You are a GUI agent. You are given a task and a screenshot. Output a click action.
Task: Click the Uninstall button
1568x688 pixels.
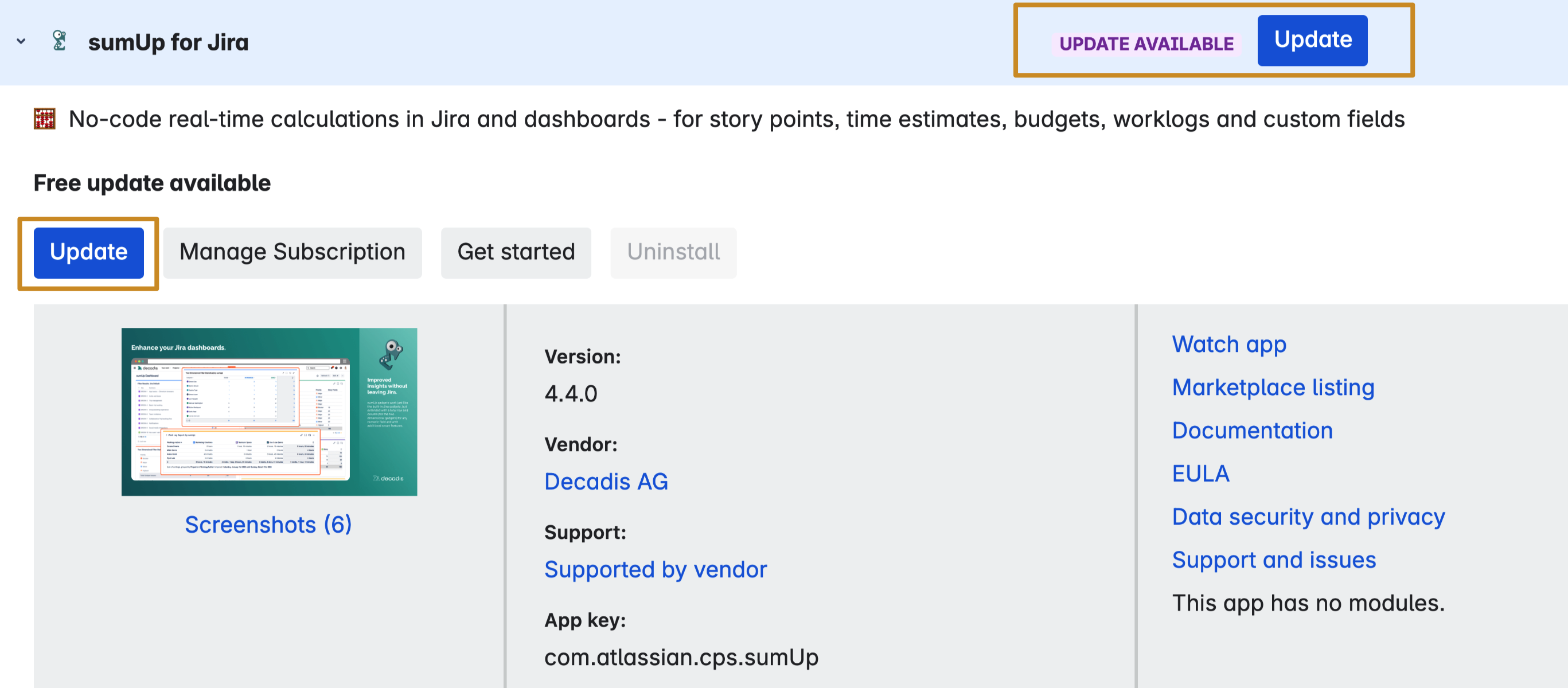(673, 252)
